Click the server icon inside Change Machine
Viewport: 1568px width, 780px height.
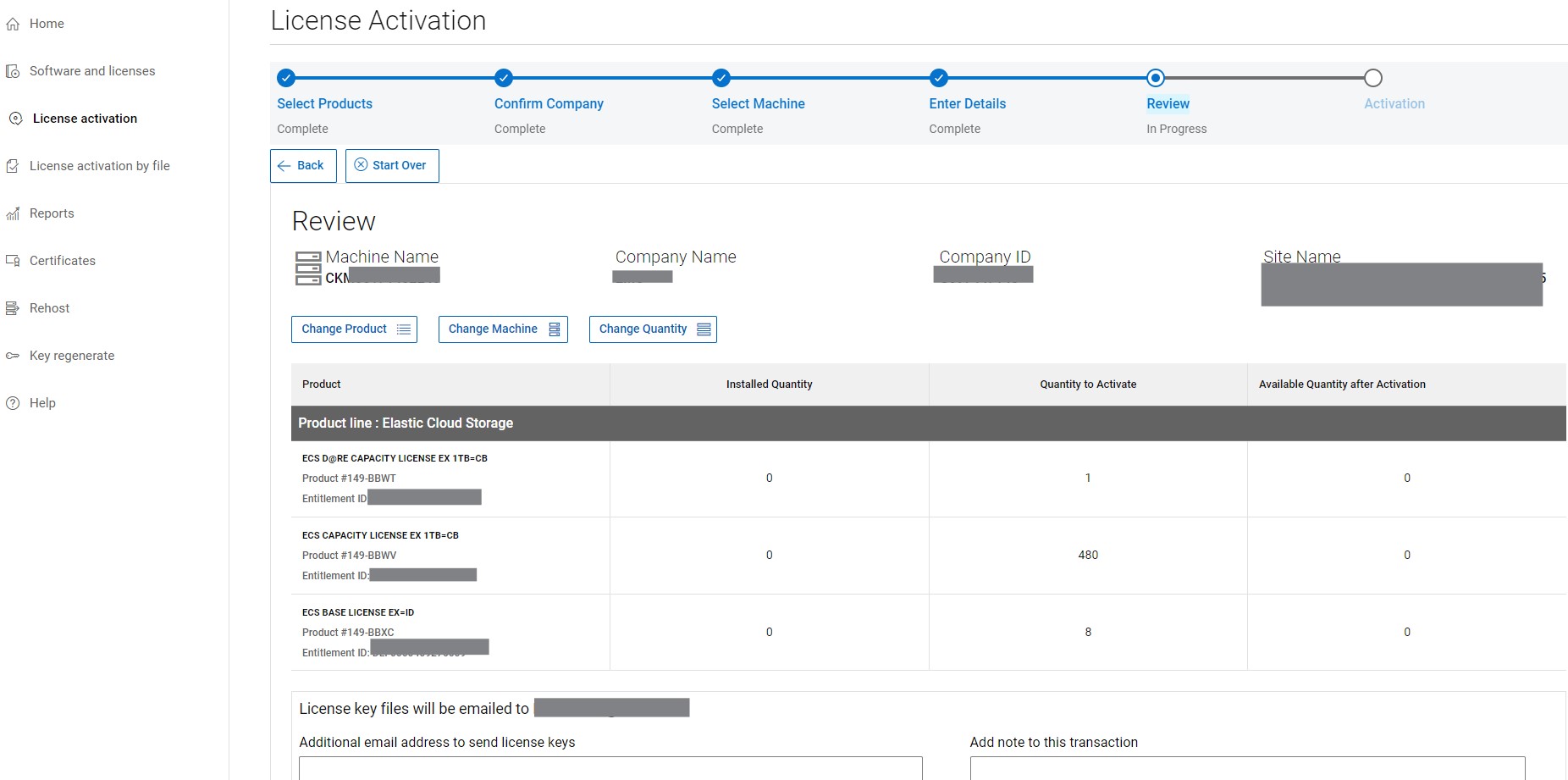pyautogui.click(x=554, y=329)
